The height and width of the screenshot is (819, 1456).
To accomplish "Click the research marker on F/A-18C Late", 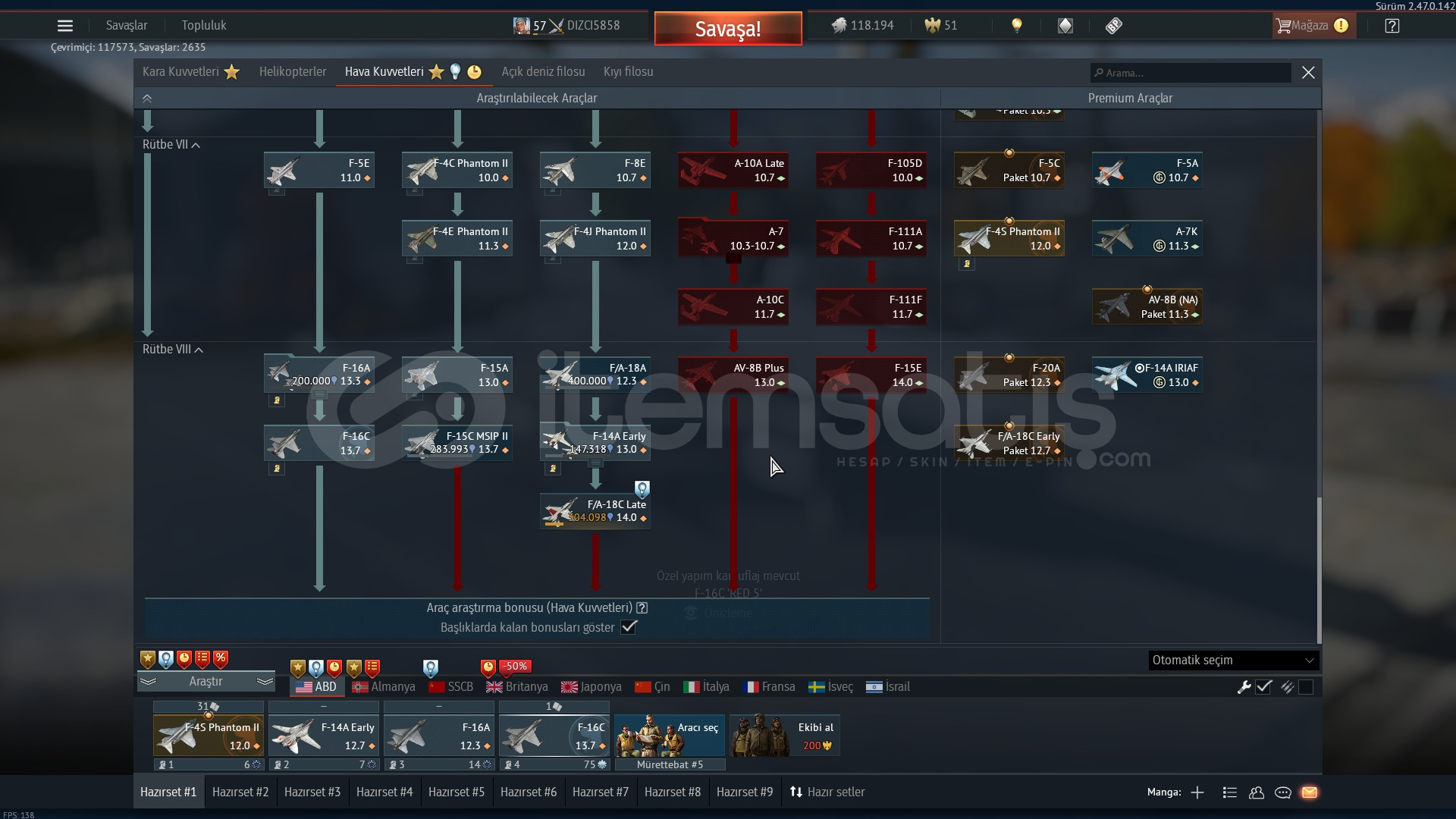I will (642, 489).
